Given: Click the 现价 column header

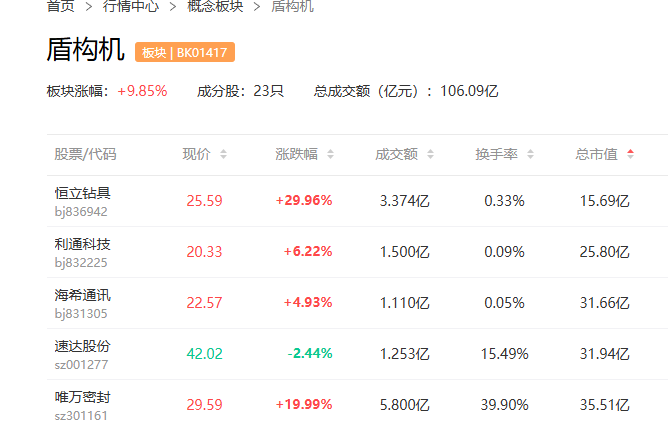Looking at the screenshot, I should click(x=196, y=154).
